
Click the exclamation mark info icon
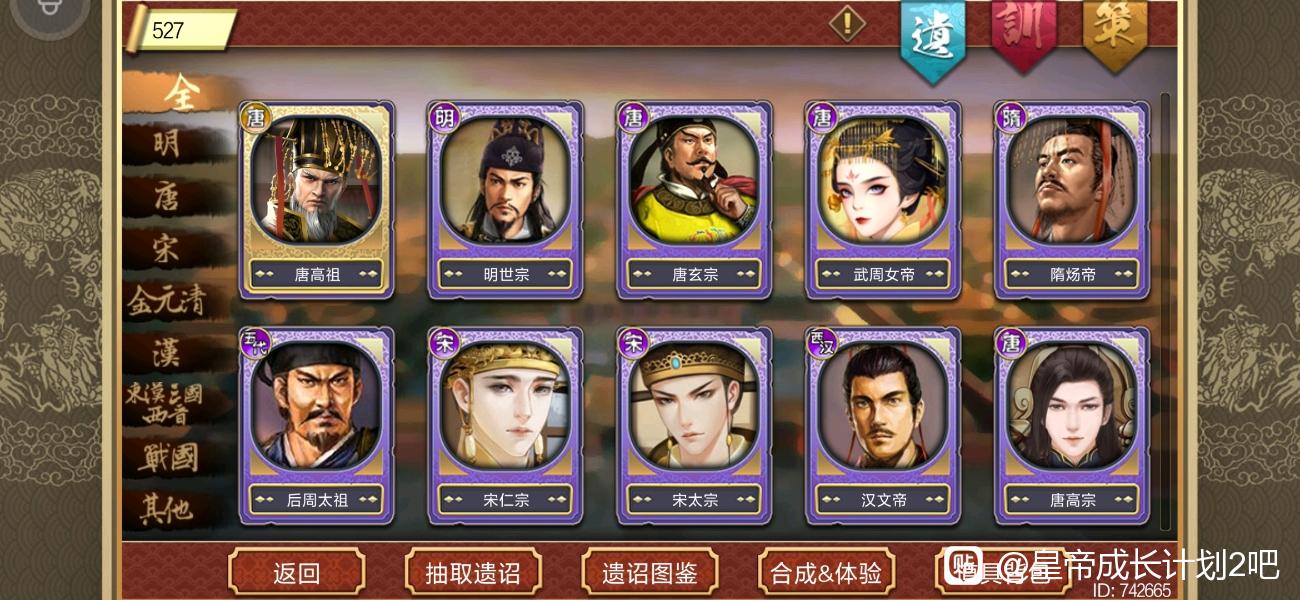(x=847, y=23)
